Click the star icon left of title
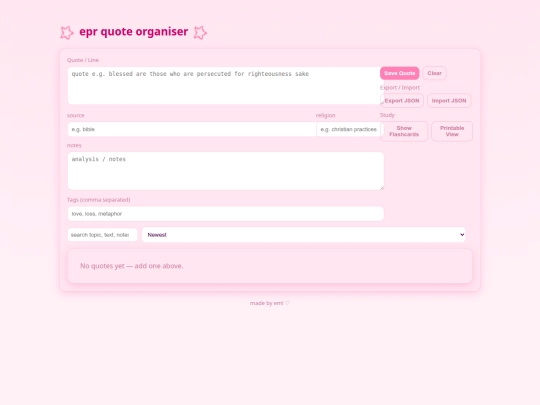This screenshot has height=405, width=540. pos(66,33)
